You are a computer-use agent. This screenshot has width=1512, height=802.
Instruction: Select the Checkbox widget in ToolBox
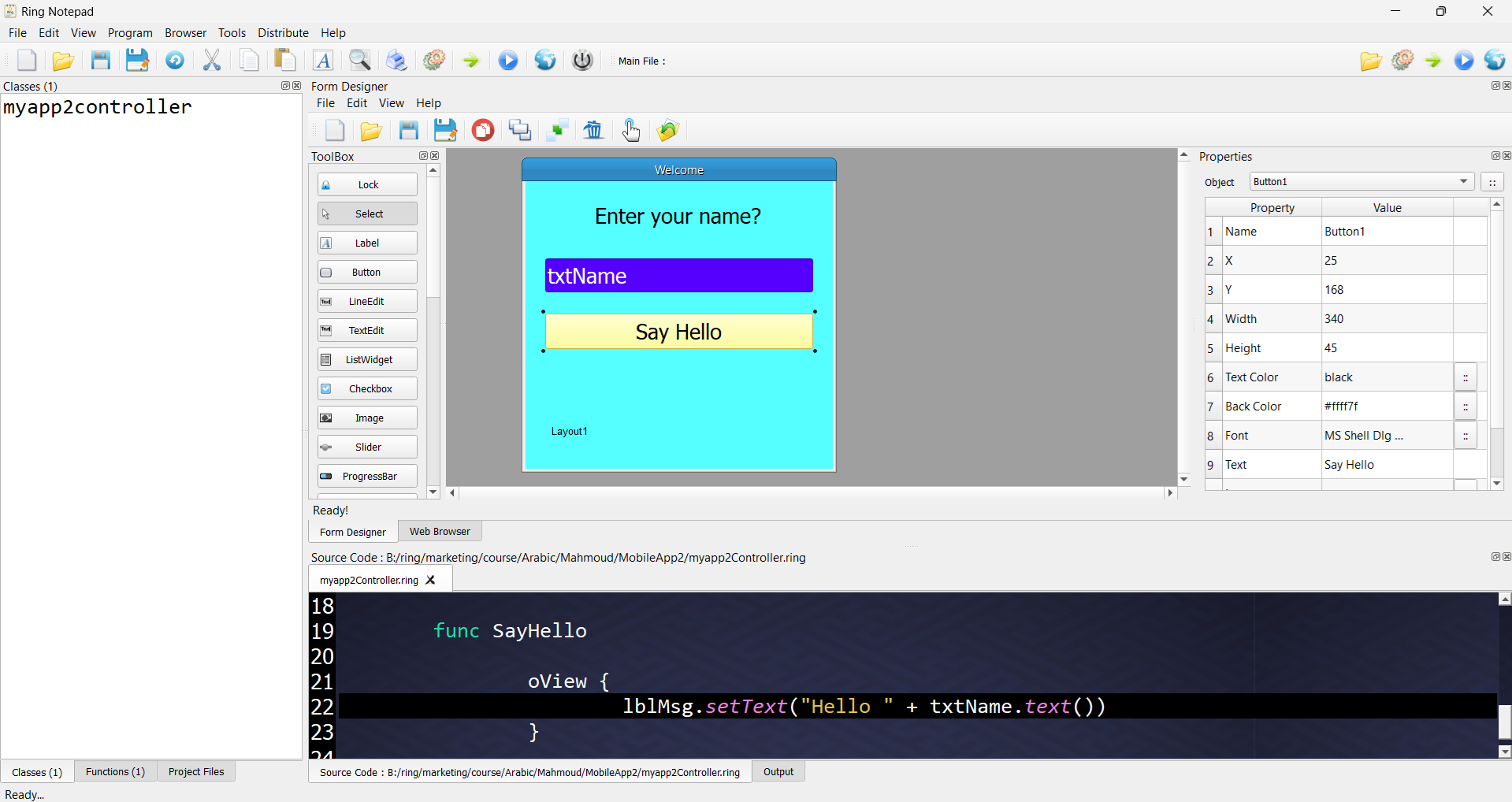click(x=367, y=389)
